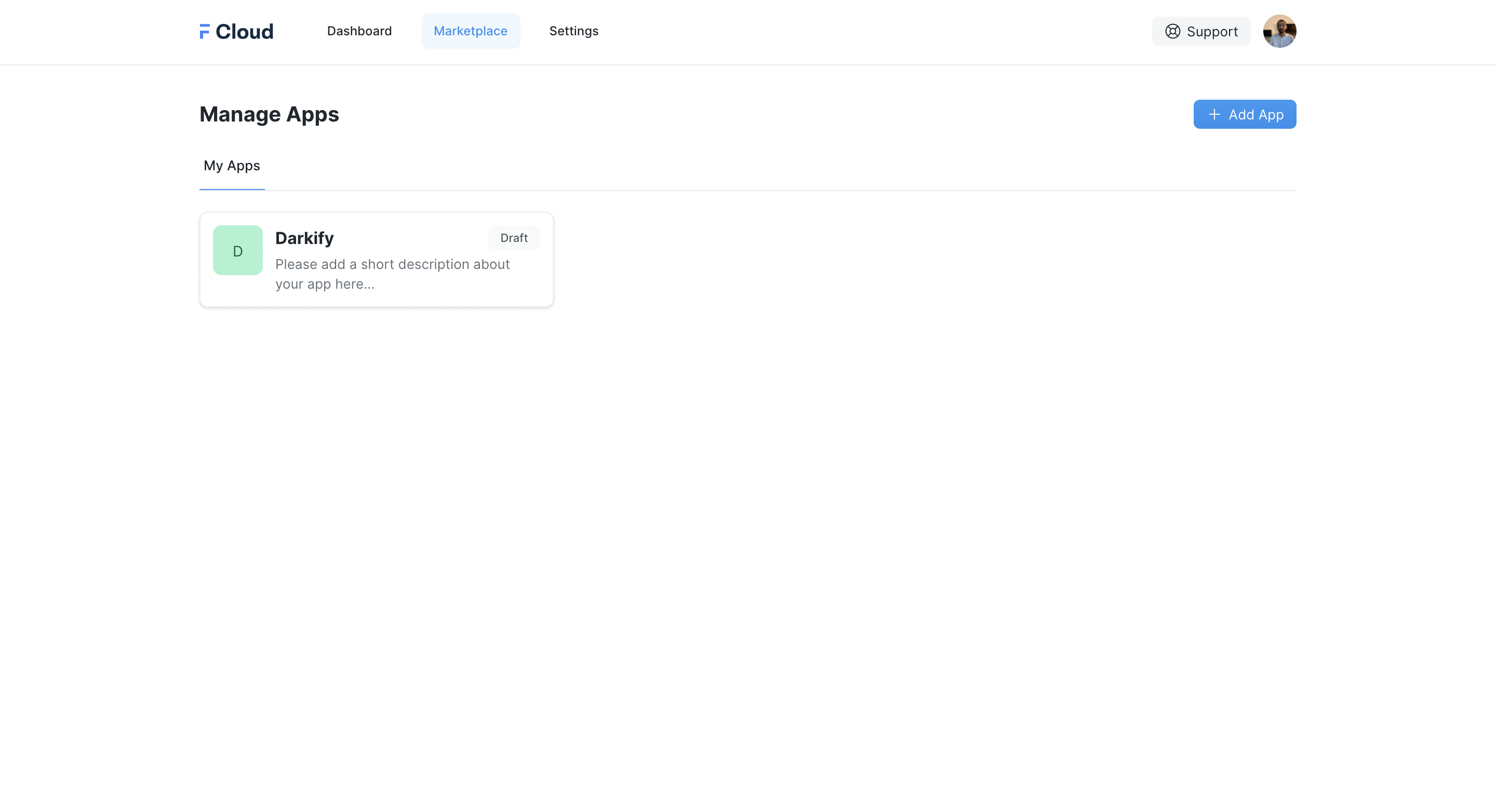The height and width of the screenshot is (812, 1496).
Task: Click the Manage Apps heading
Action: pyautogui.click(x=269, y=114)
